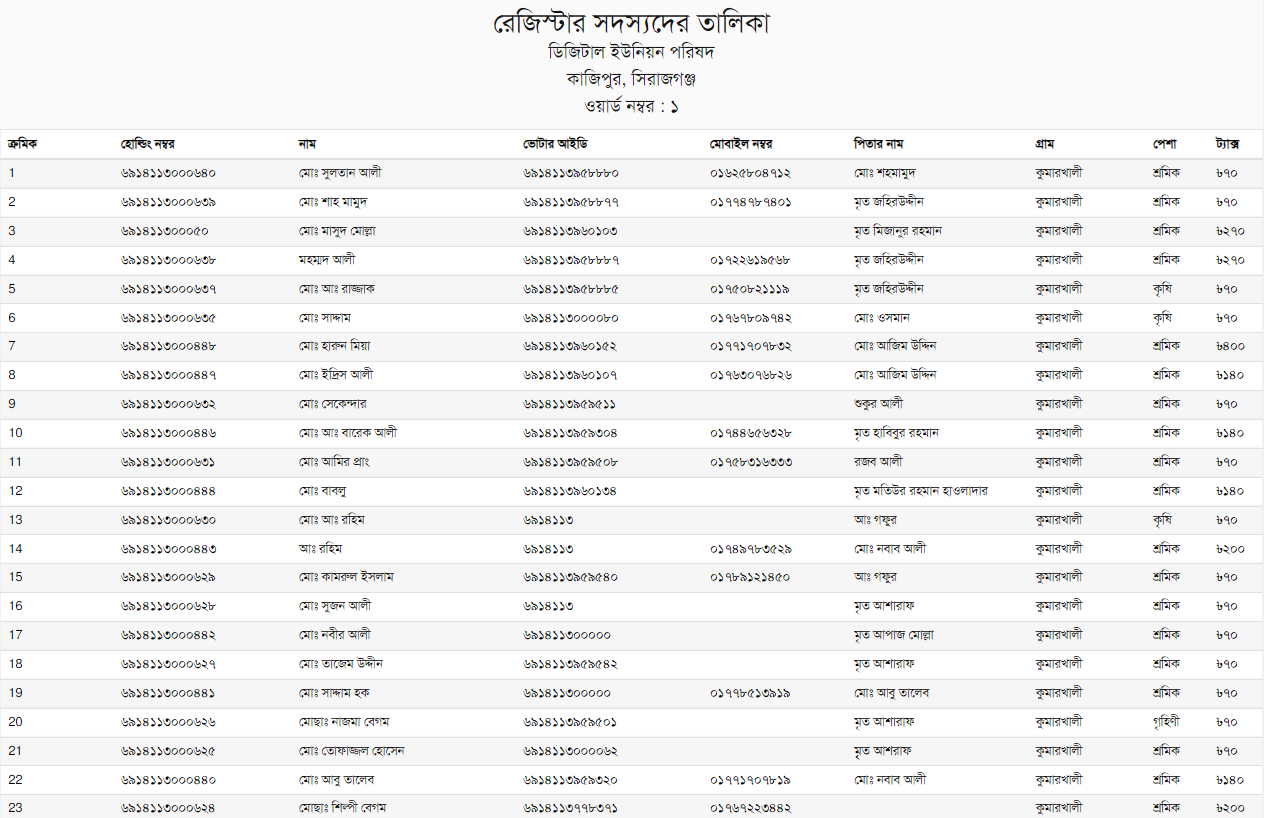
Task: Select member 'মোছাঃ নাজমা বেগম'
Action: (x=343, y=722)
